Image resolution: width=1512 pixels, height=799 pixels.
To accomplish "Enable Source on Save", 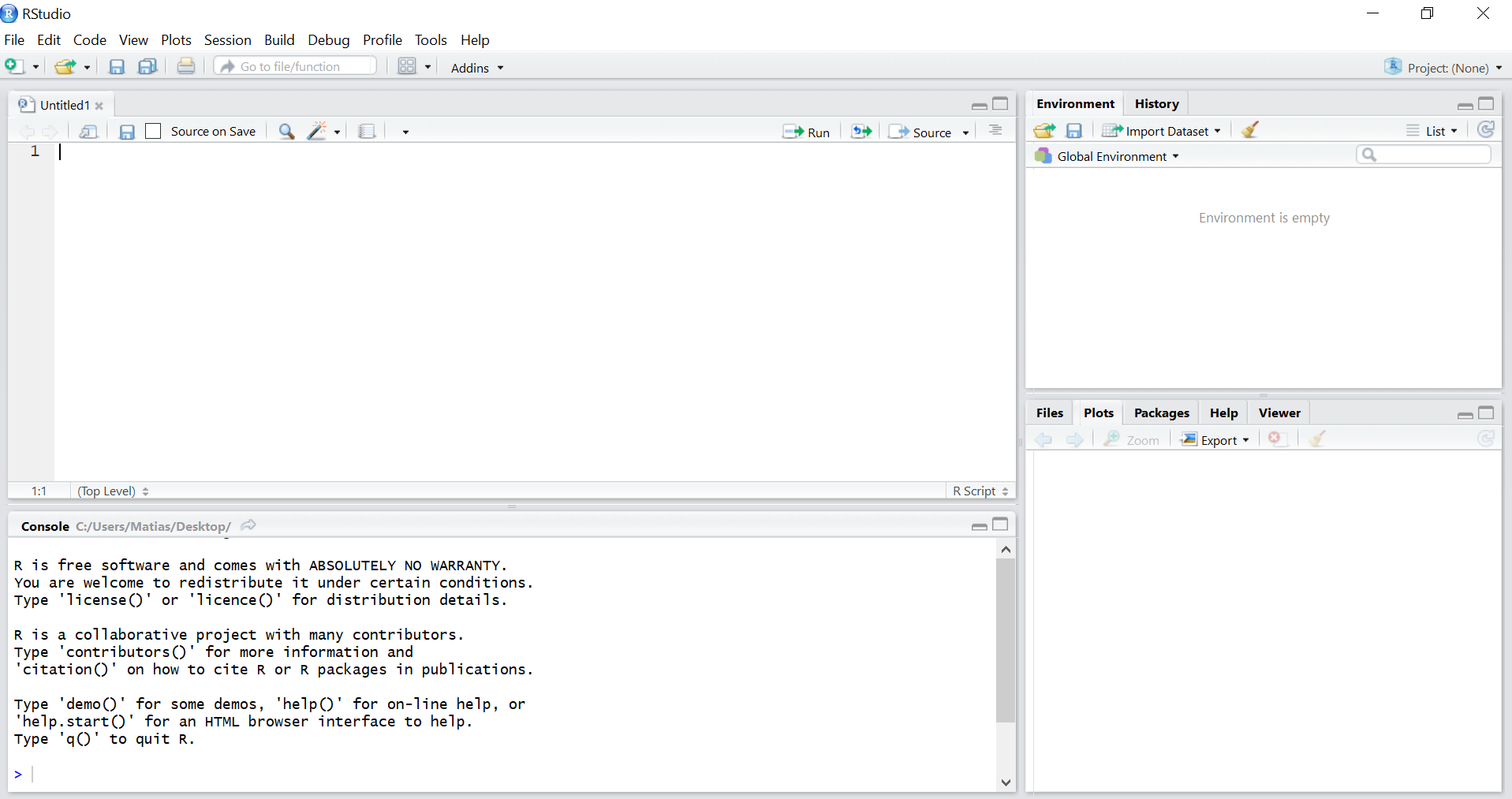I will click(x=153, y=131).
